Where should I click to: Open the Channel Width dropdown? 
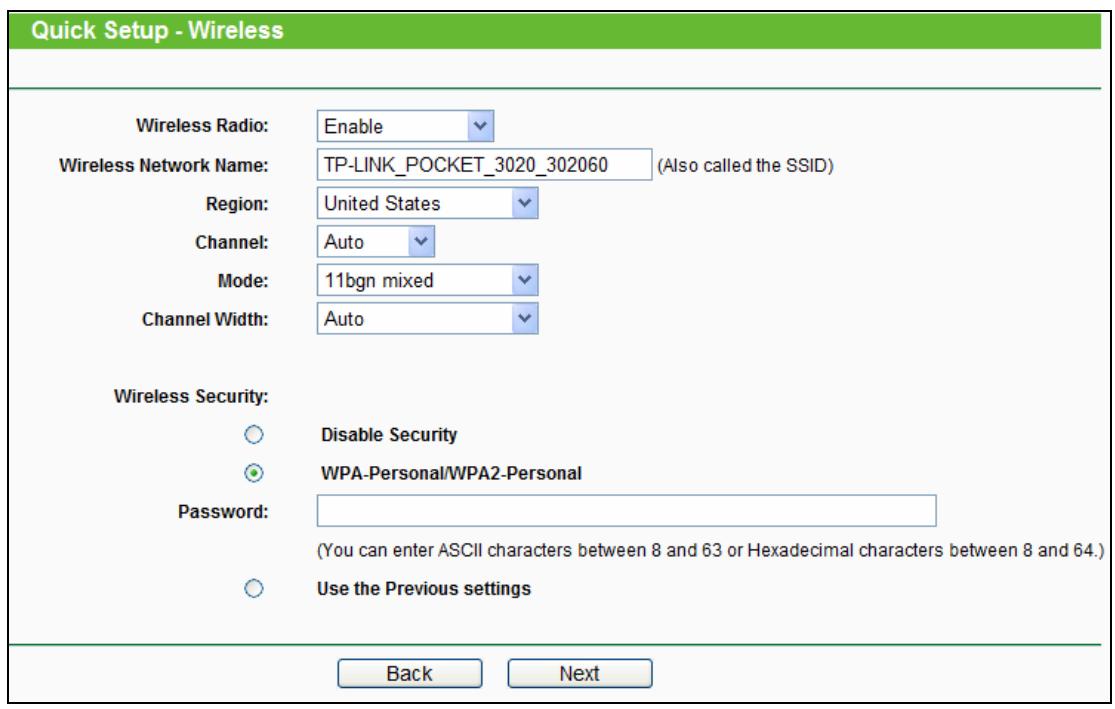coord(426,319)
